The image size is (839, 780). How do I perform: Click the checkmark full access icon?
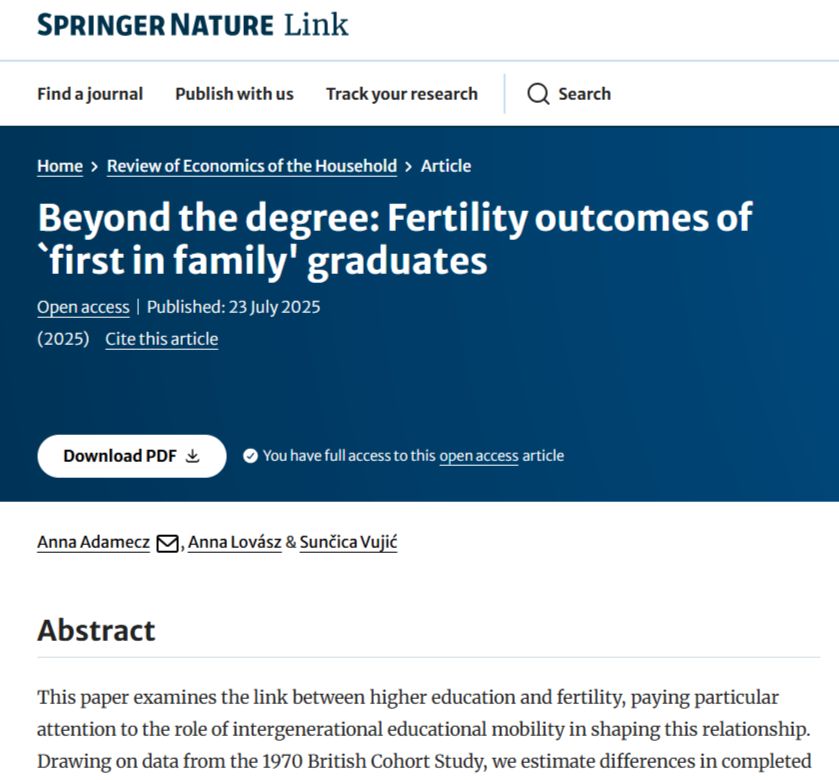point(250,456)
